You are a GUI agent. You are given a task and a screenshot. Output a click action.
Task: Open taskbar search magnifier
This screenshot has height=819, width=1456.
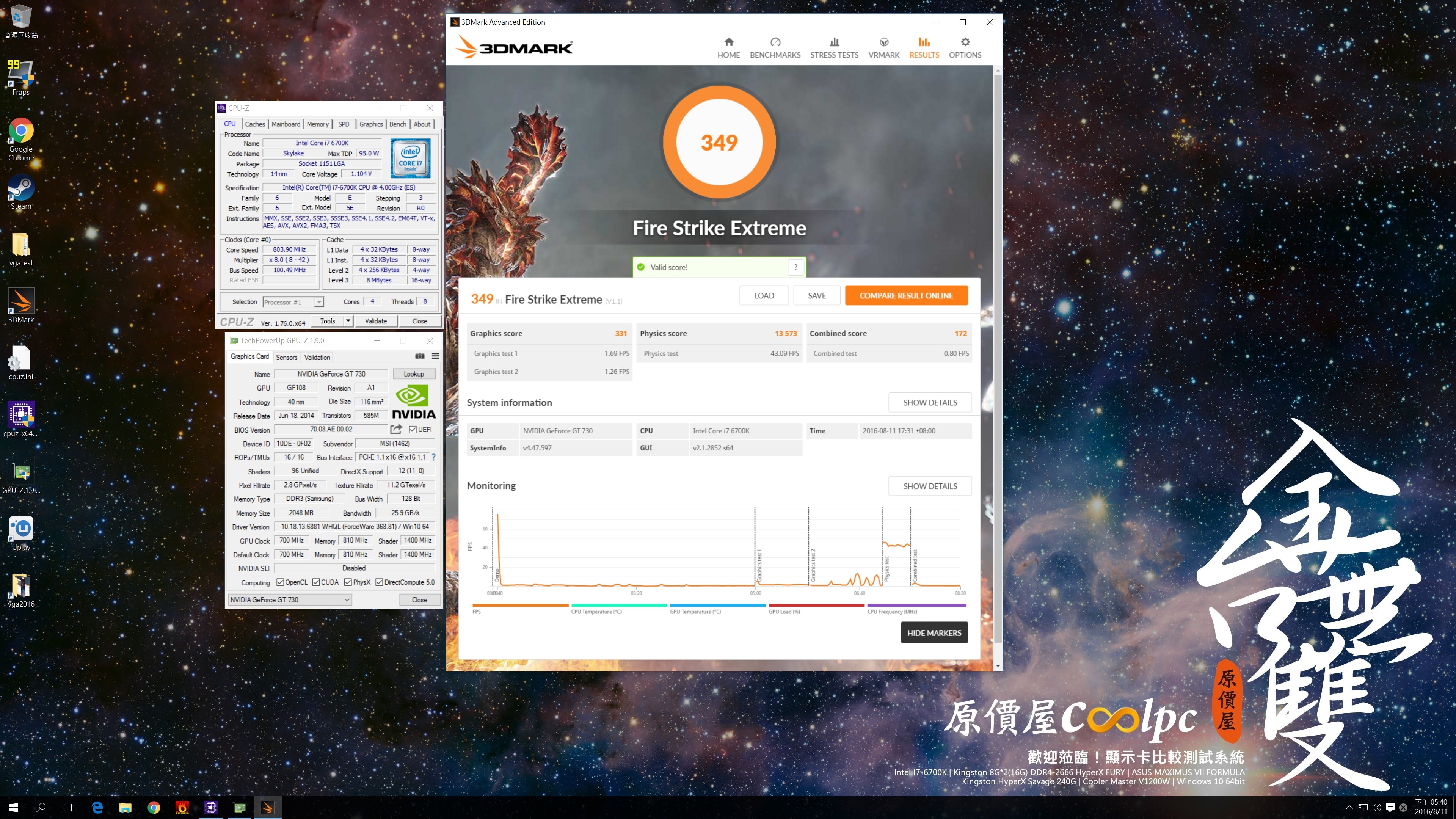[41, 808]
